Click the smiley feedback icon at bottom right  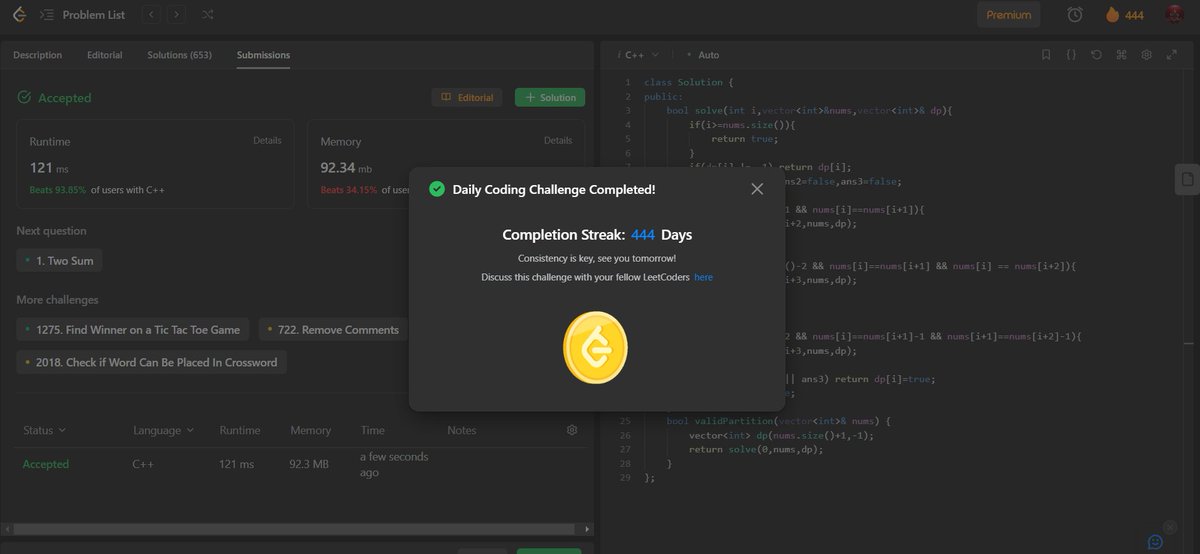coord(1156,542)
